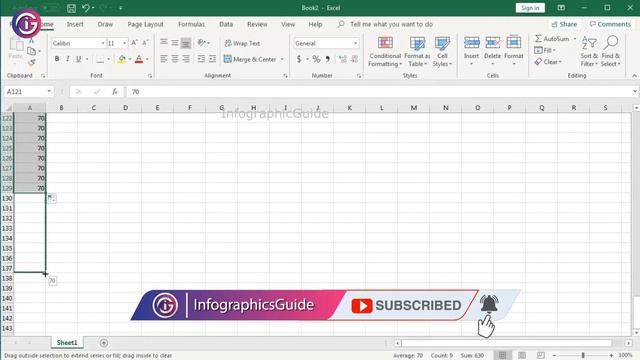Align text right icon
The image size is (640, 360).
click(186, 59)
